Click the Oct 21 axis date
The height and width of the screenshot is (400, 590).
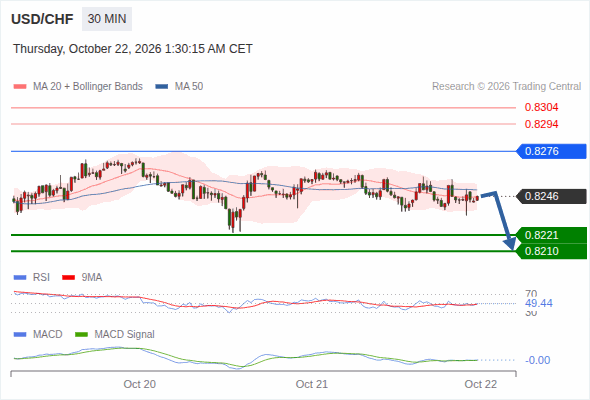(x=312, y=384)
